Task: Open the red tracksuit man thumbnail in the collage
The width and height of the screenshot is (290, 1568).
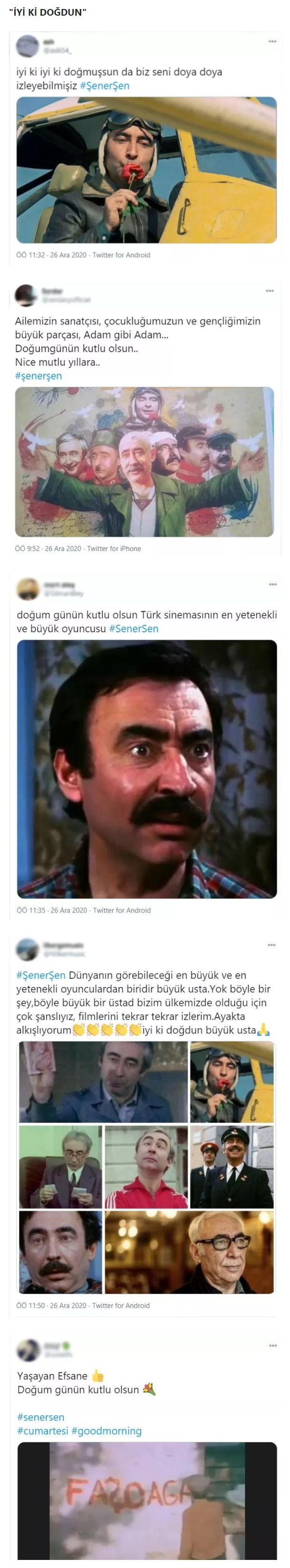Action: 146,1167
